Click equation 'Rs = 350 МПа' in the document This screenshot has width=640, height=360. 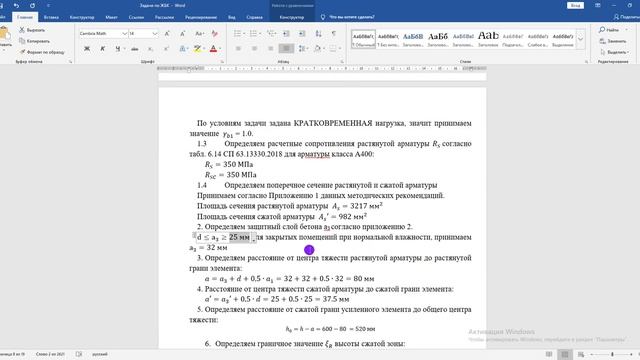(x=229, y=164)
